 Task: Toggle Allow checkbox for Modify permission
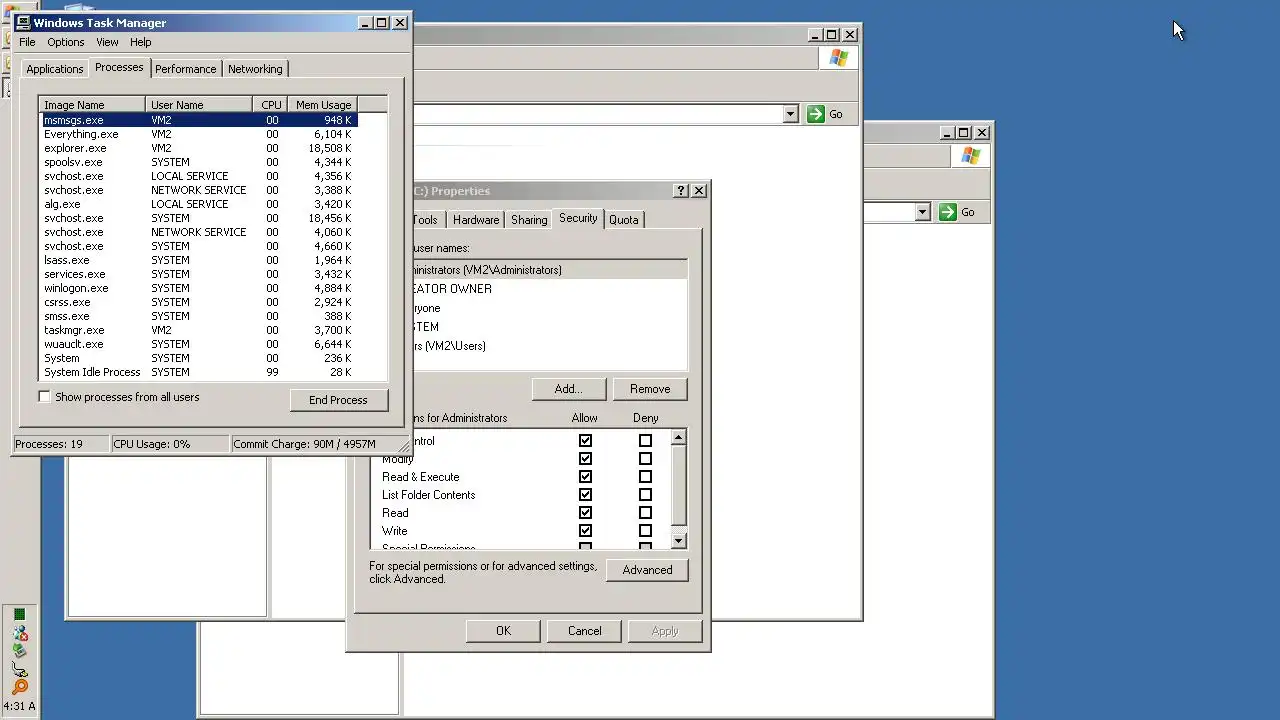click(x=585, y=459)
